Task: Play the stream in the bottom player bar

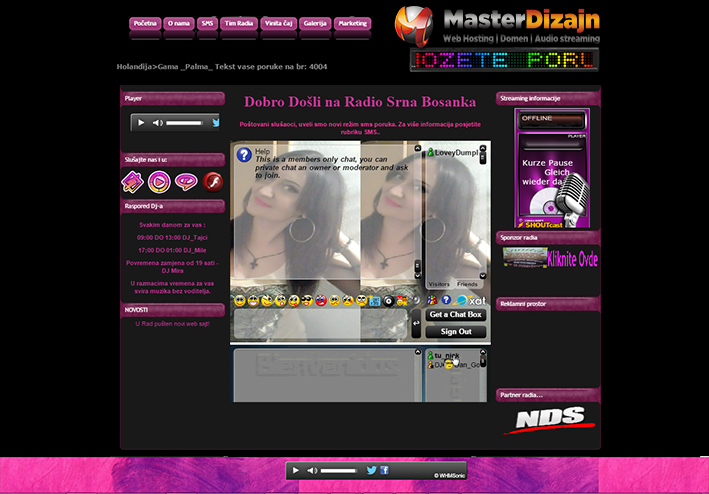Action: 295,470
